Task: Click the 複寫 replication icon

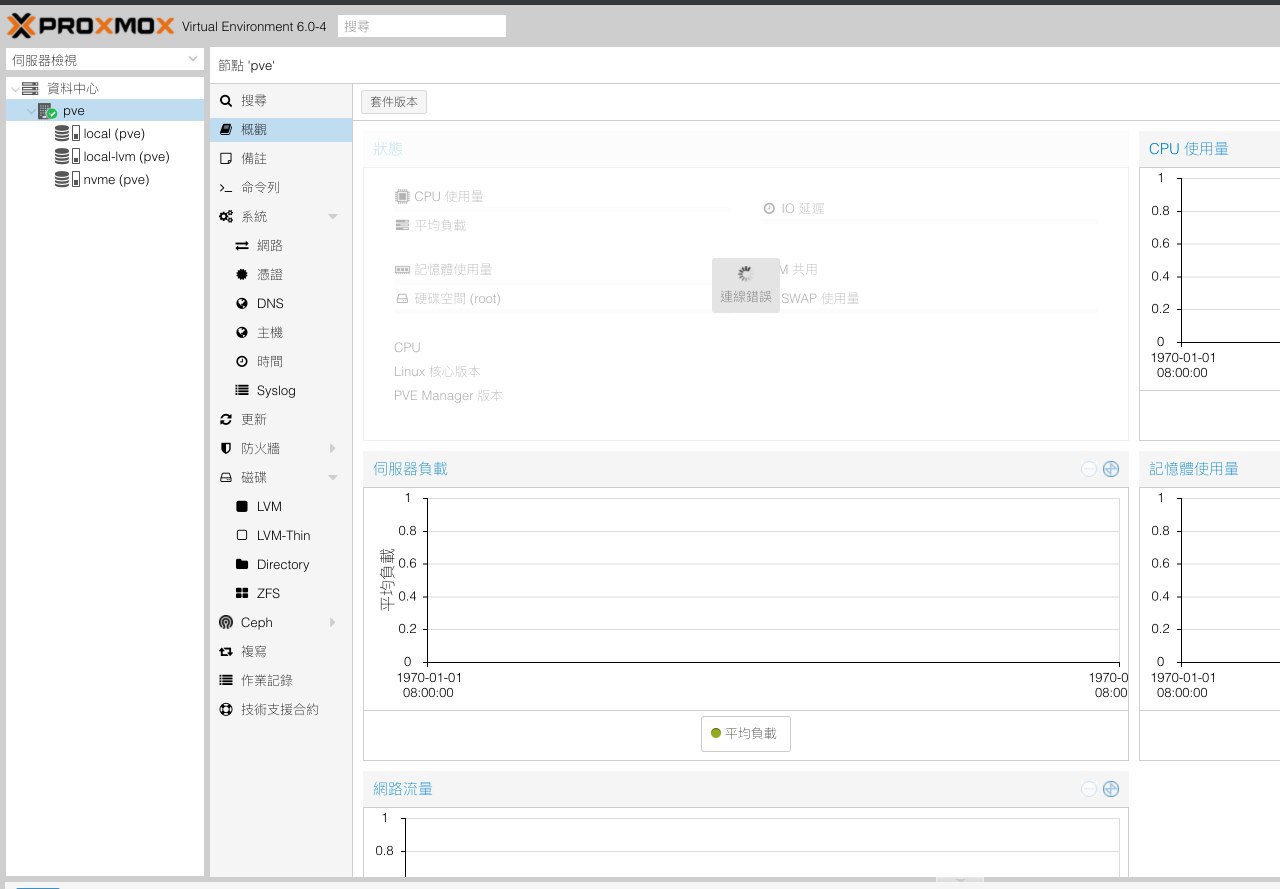Action: 226,652
